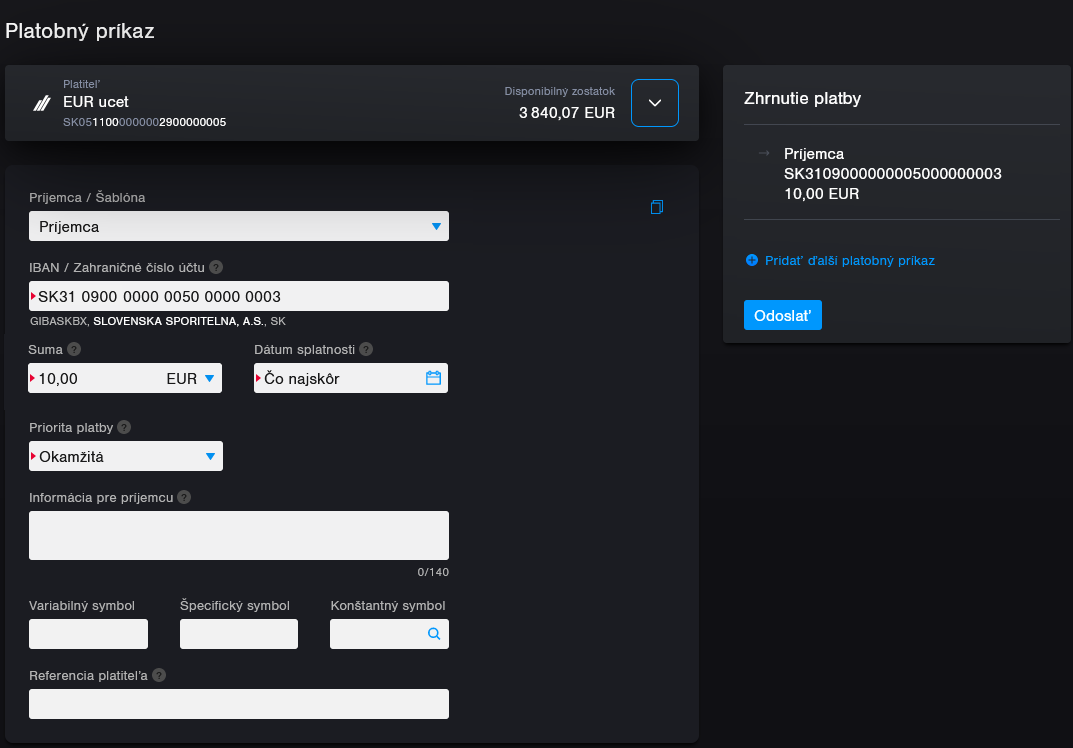Click the search icon in Konštantný symbol
Screen dimensions: 1073x748
434,634
